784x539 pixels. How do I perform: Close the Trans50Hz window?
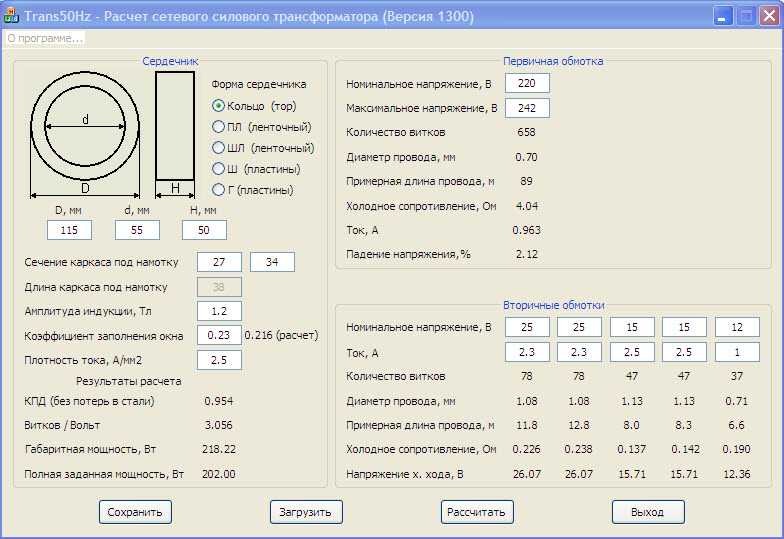pos(769,16)
